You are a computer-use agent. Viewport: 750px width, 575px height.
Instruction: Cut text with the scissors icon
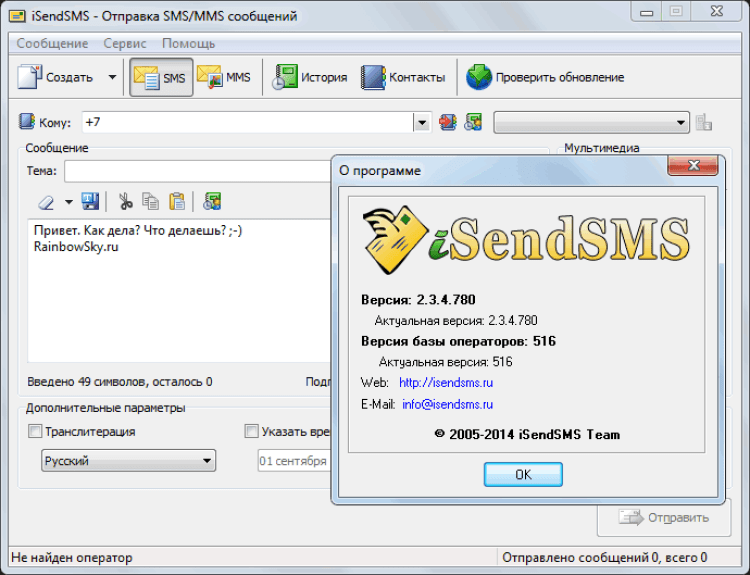point(125,201)
